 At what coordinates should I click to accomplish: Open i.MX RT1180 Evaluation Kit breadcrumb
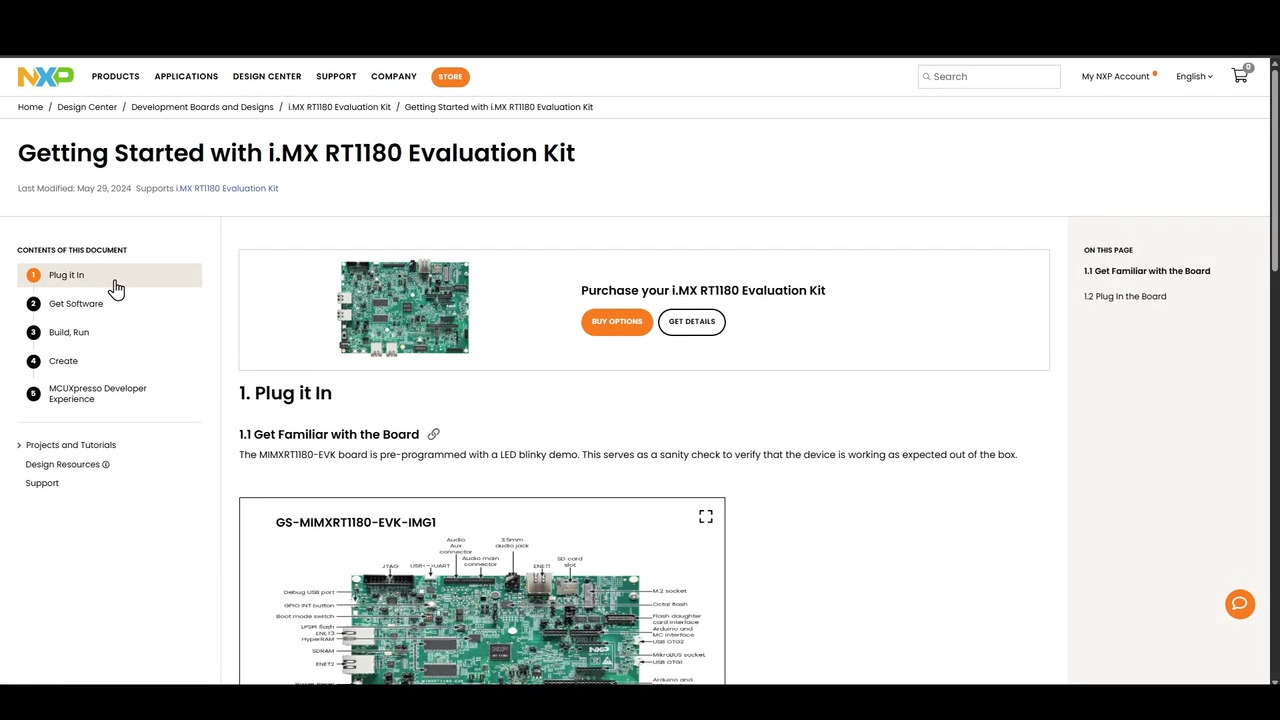click(339, 107)
